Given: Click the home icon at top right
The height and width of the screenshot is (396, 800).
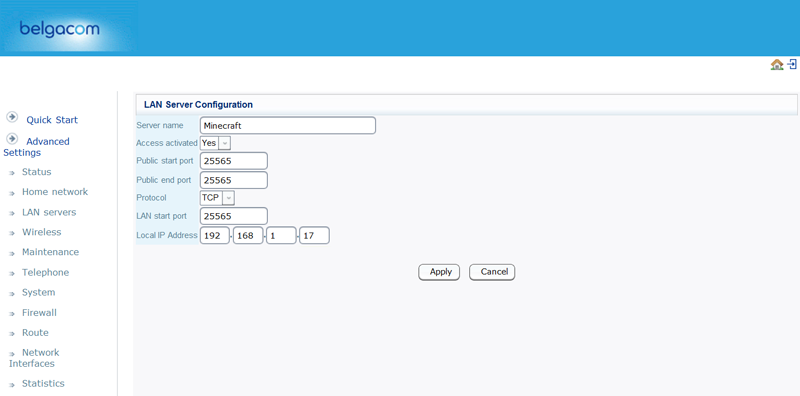Looking at the screenshot, I should (x=777, y=64).
